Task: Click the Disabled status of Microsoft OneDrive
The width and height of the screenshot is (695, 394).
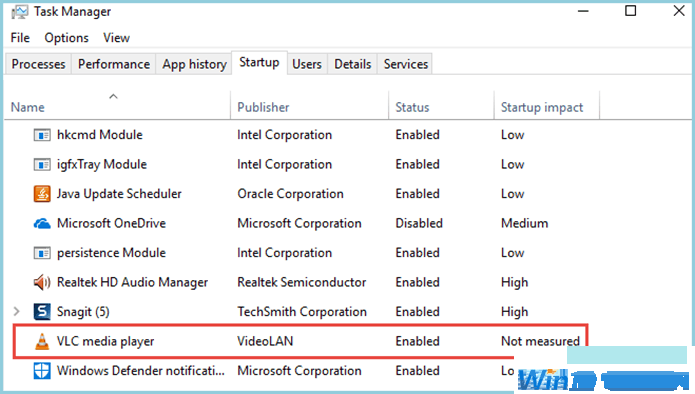Action: [x=419, y=223]
